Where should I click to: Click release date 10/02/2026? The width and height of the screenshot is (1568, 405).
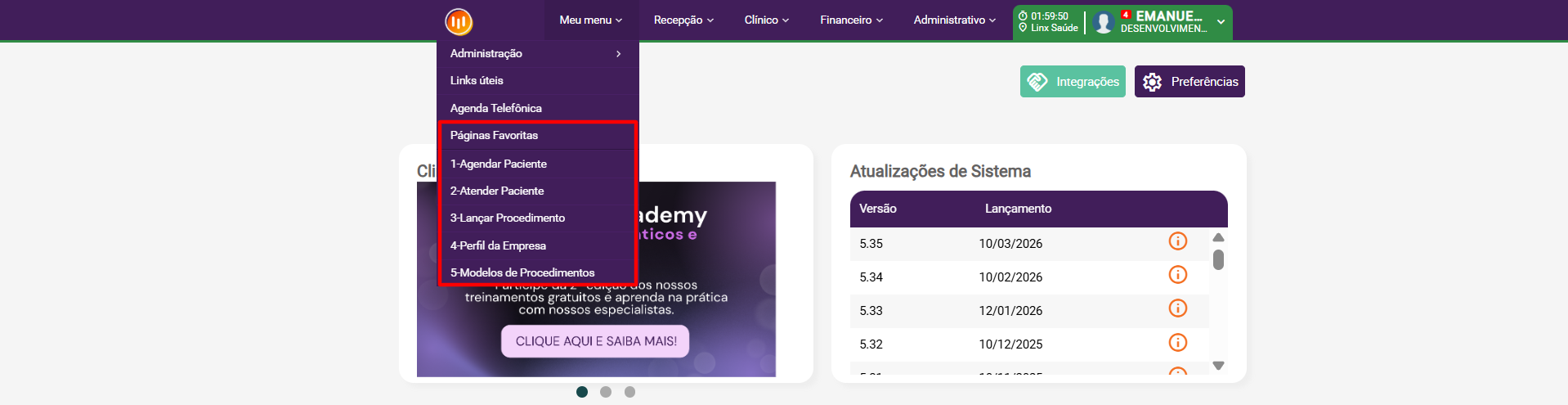click(1010, 277)
